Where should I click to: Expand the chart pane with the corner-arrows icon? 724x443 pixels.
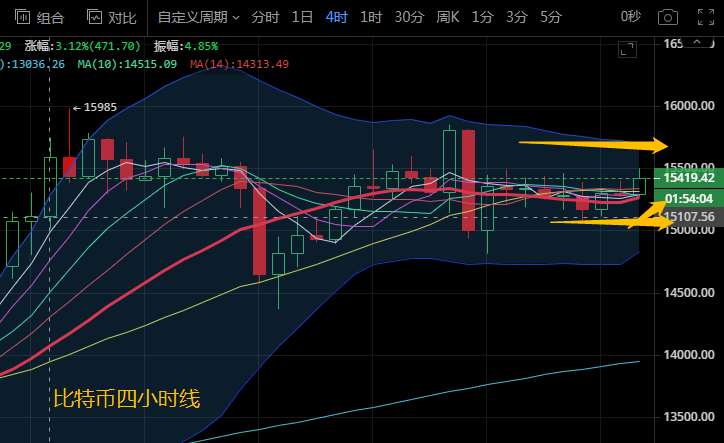pos(627,49)
